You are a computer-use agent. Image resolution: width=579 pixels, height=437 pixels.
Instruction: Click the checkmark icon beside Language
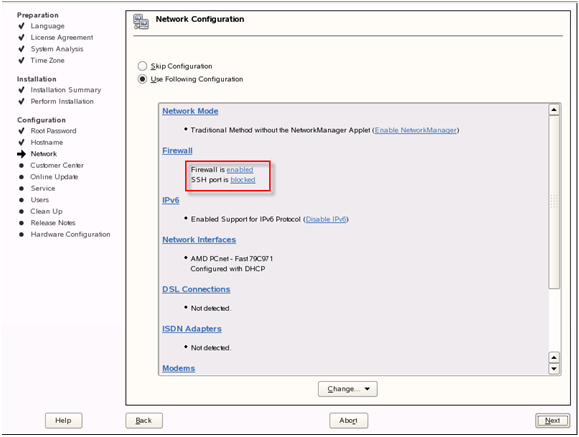tap(21, 26)
